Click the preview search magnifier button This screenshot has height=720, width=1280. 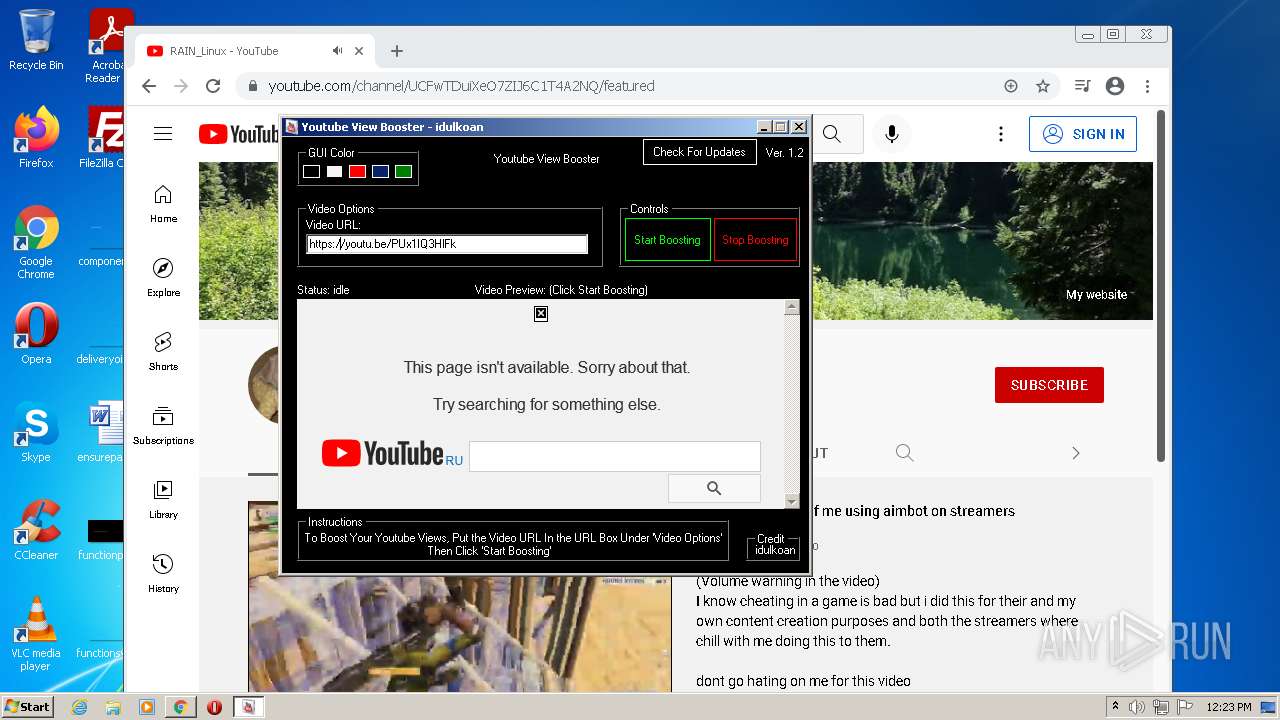point(714,488)
